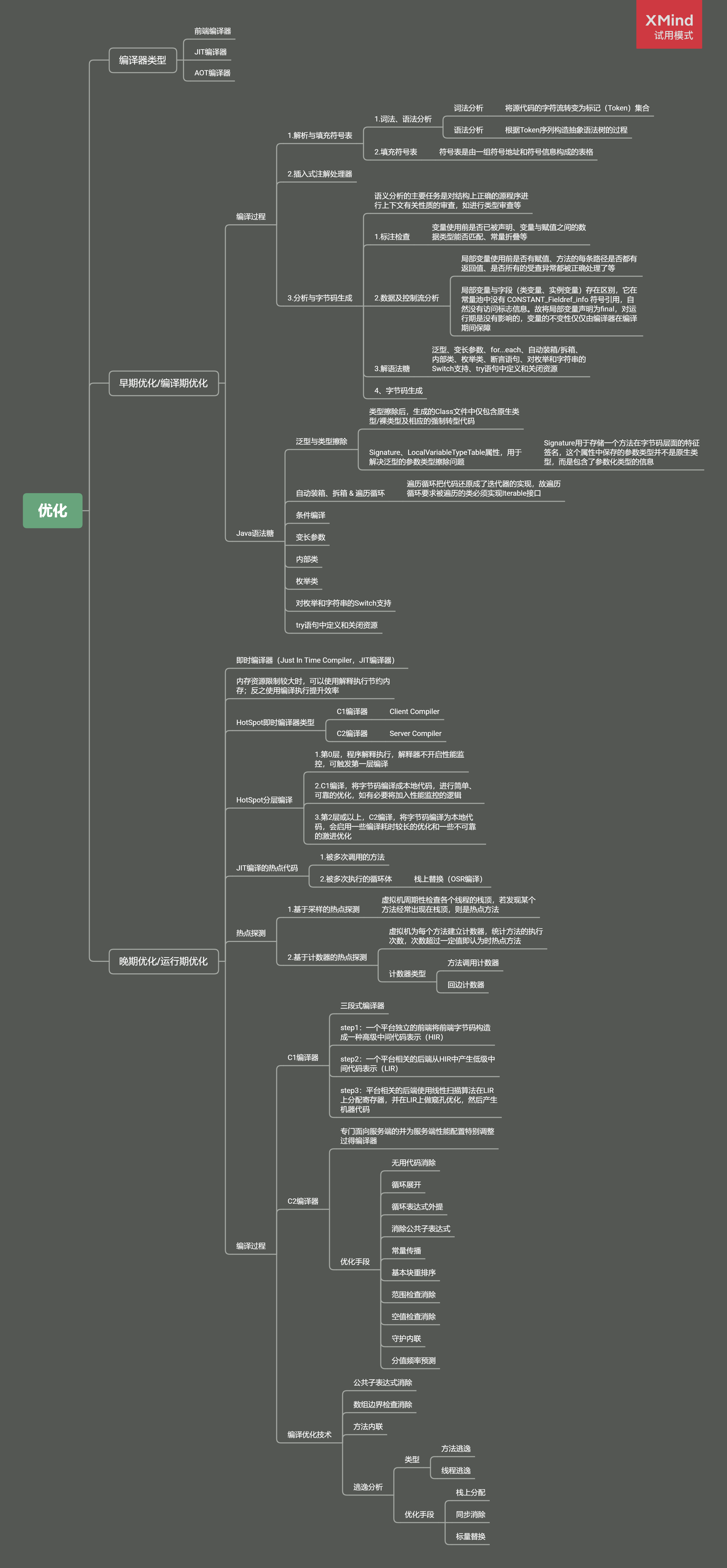Click the 2.填充符号表 topic

pos(396,152)
